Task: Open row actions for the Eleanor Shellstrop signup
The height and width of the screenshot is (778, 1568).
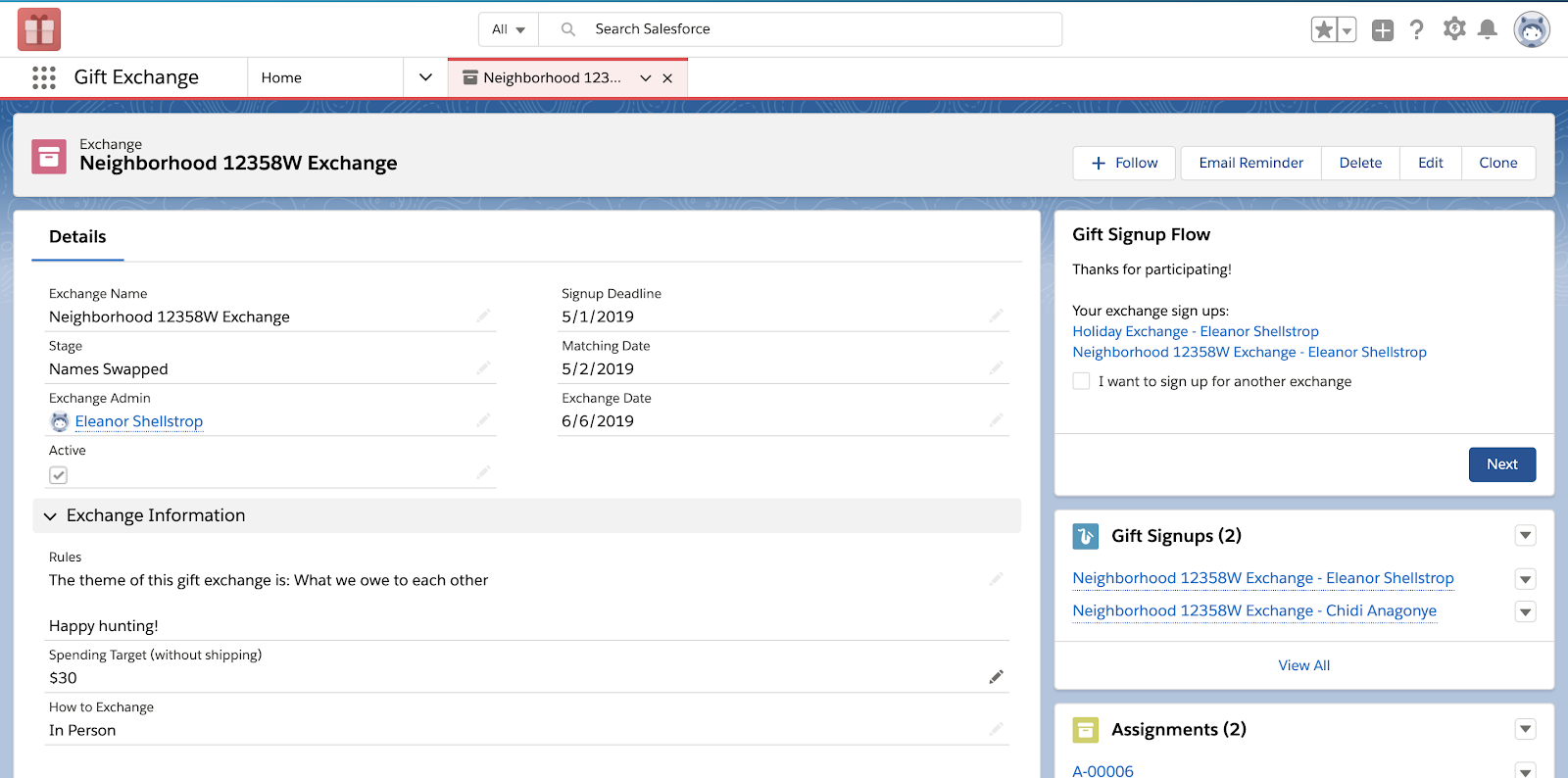Action: coord(1525,579)
